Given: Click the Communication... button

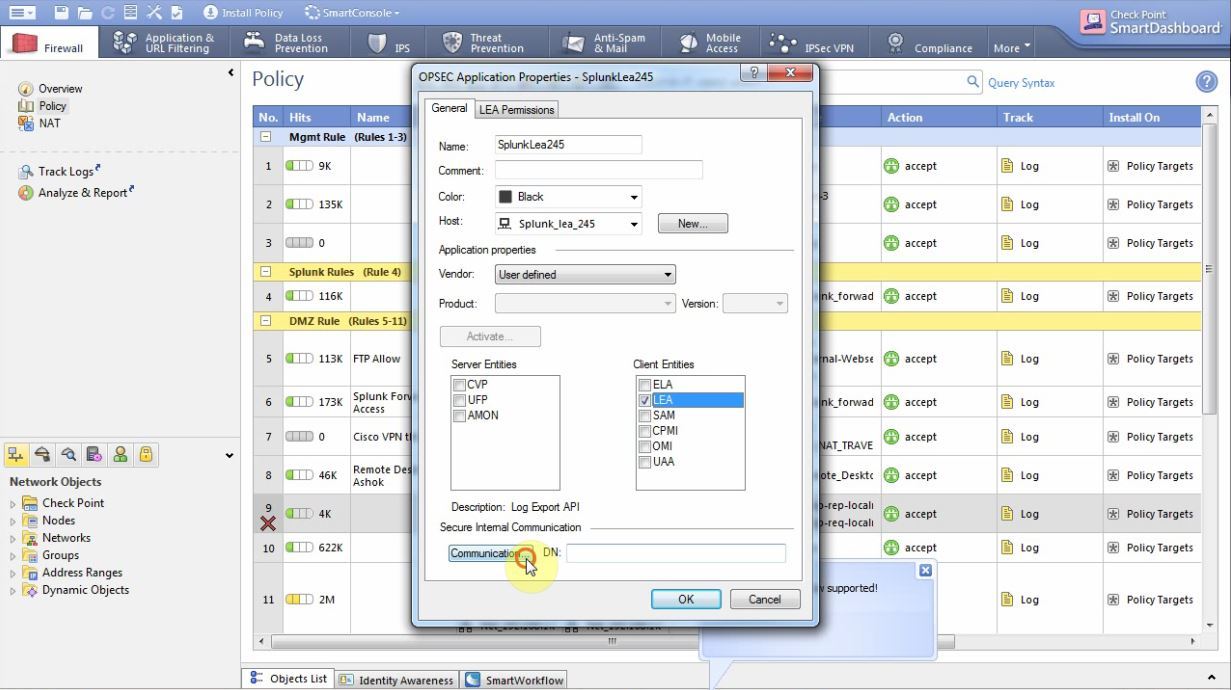Looking at the screenshot, I should pyautogui.click(x=491, y=553).
